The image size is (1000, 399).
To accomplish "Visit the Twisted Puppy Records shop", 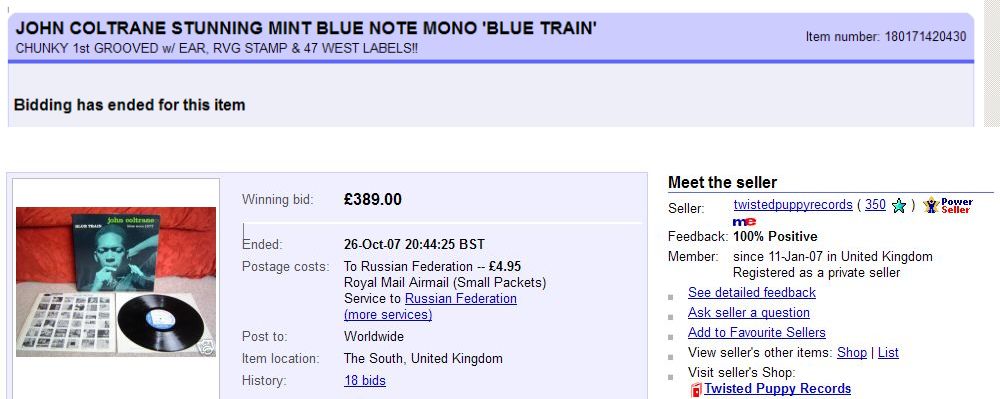I will [x=777, y=389].
